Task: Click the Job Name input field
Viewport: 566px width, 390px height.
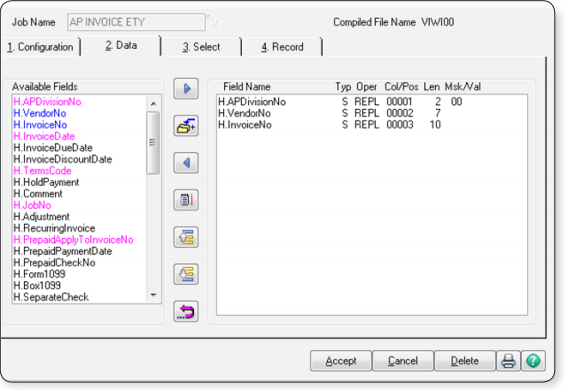Action: click(136, 22)
